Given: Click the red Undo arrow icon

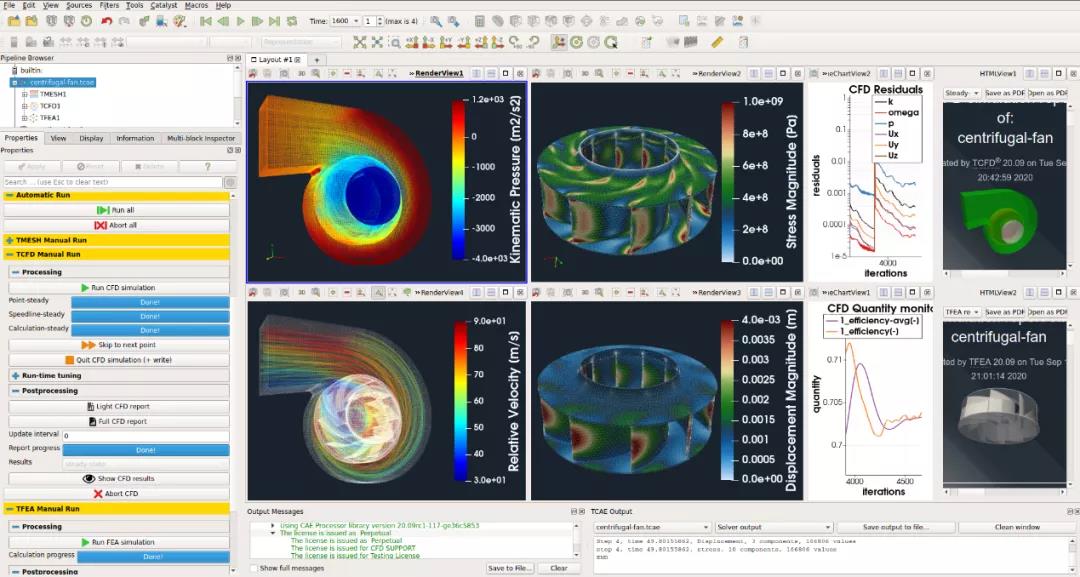Looking at the screenshot, I should click(106, 21).
